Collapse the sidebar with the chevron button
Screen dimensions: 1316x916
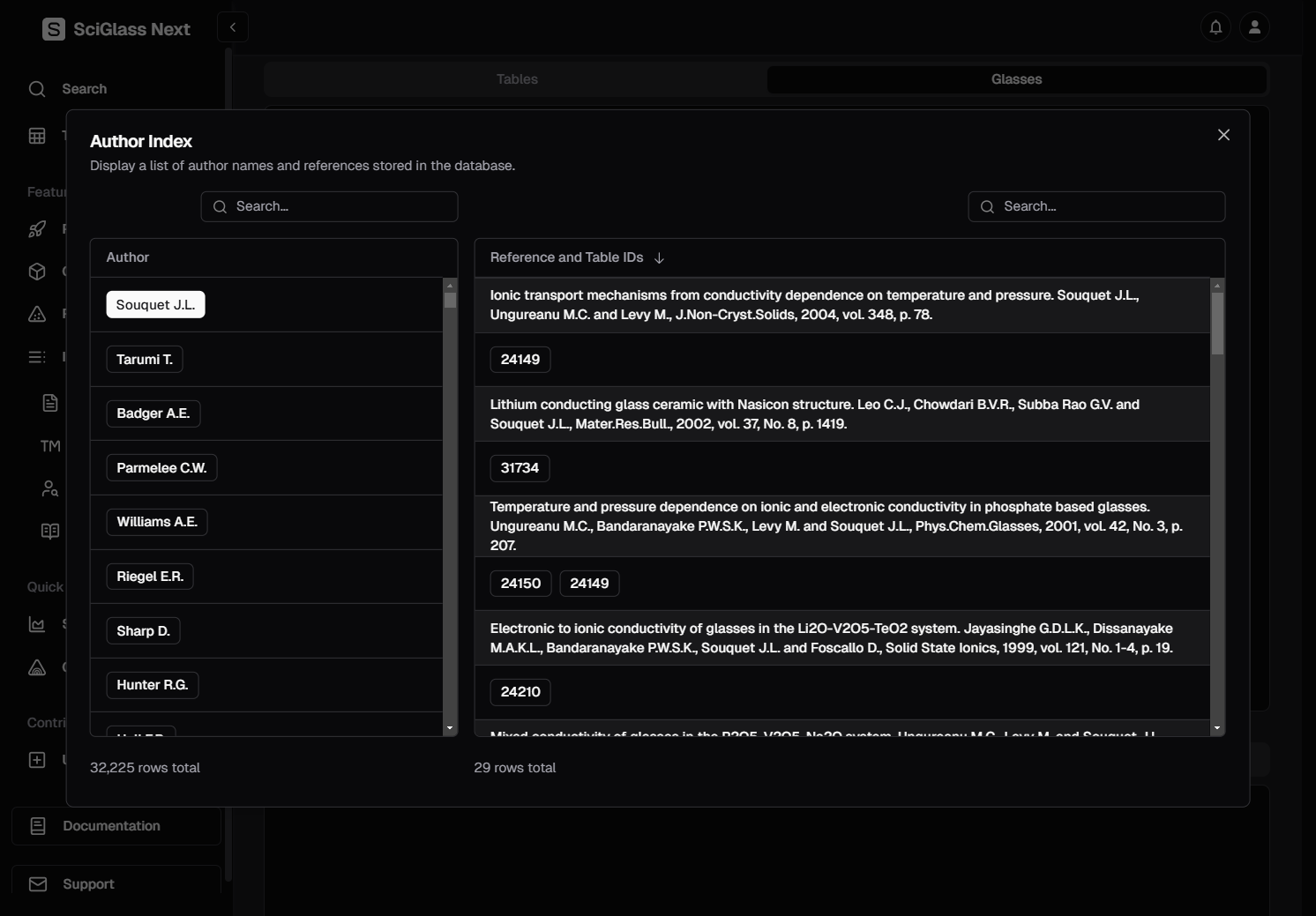click(x=233, y=27)
